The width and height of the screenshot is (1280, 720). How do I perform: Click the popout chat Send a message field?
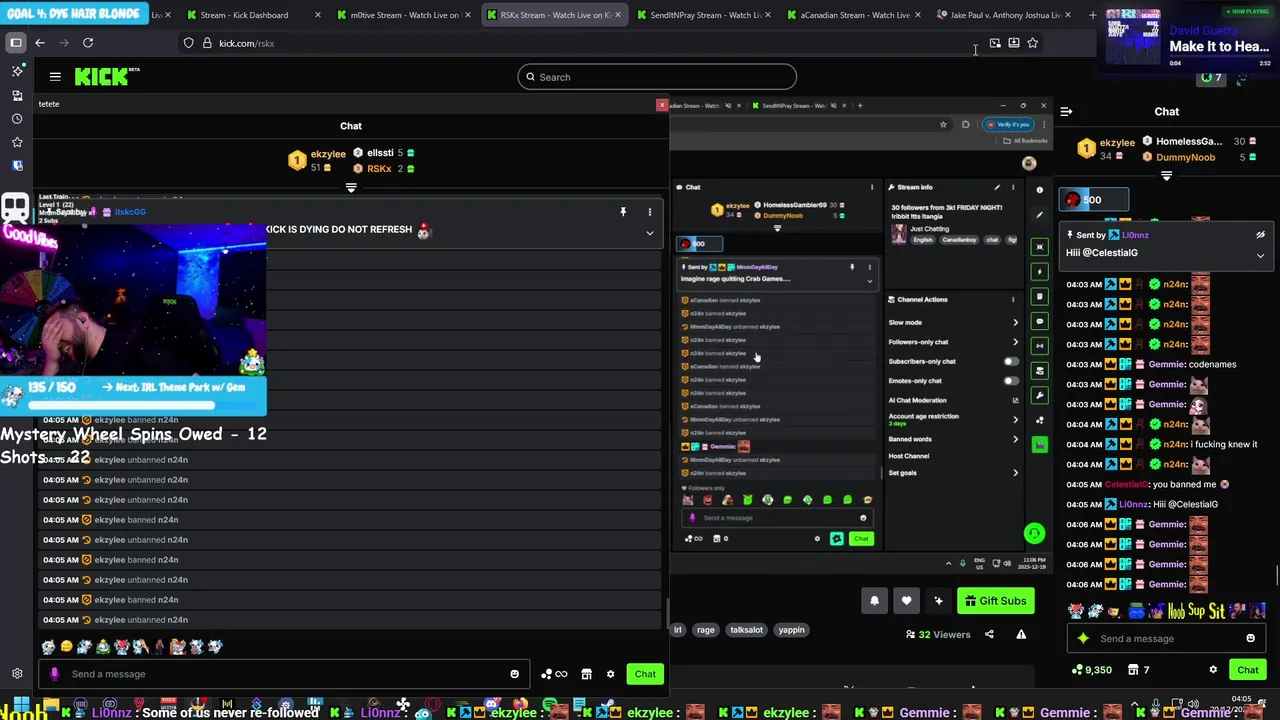tap(285, 674)
